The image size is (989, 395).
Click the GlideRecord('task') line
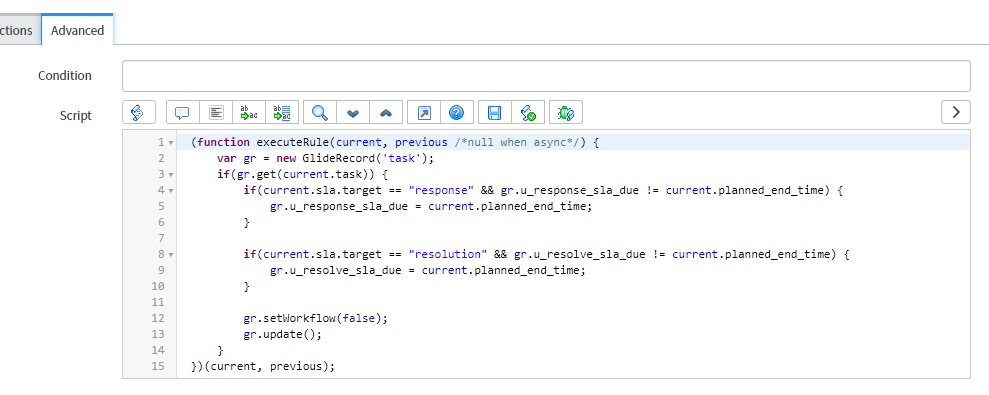coord(326,158)
